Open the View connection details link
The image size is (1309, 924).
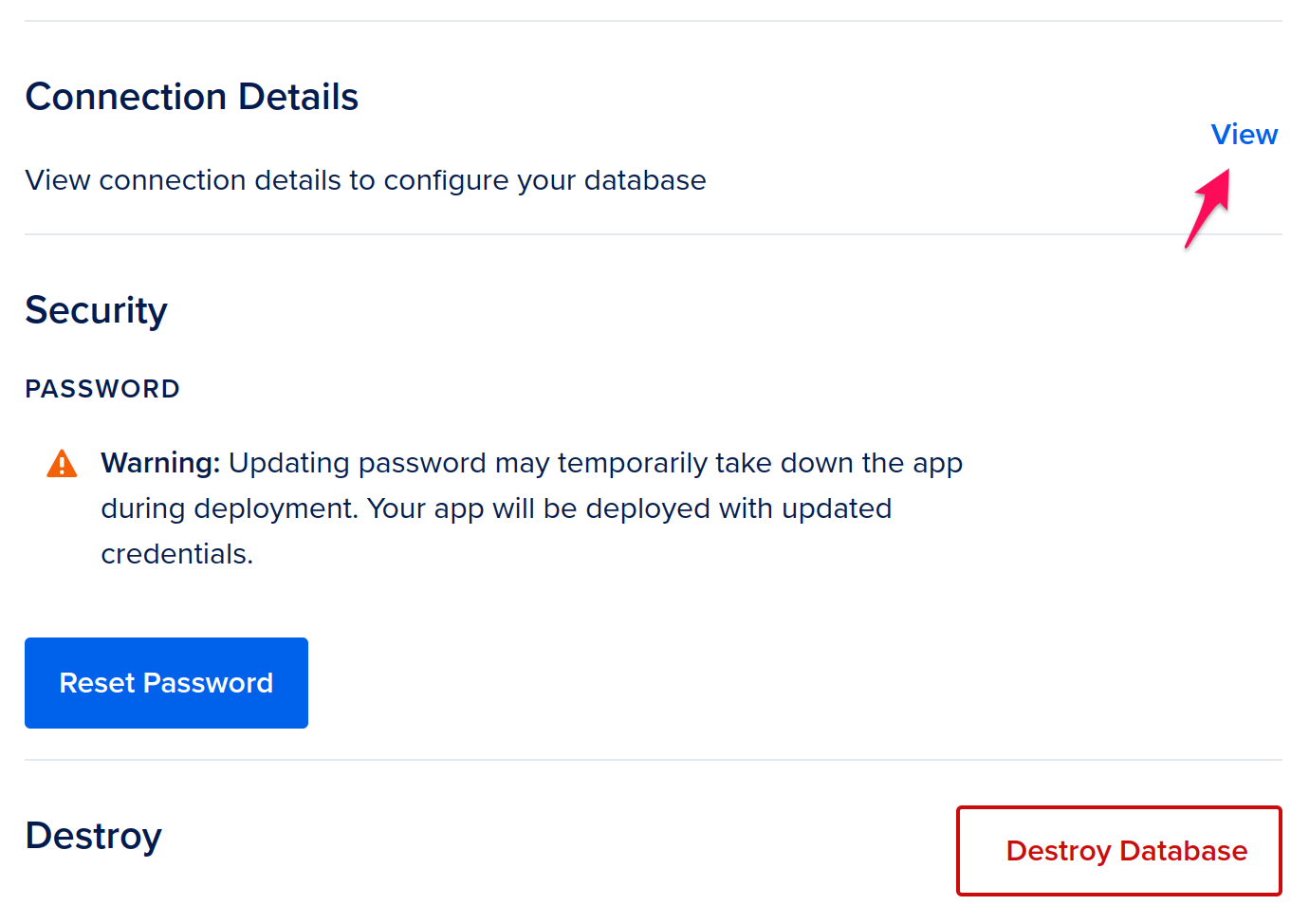point(1244,135)
